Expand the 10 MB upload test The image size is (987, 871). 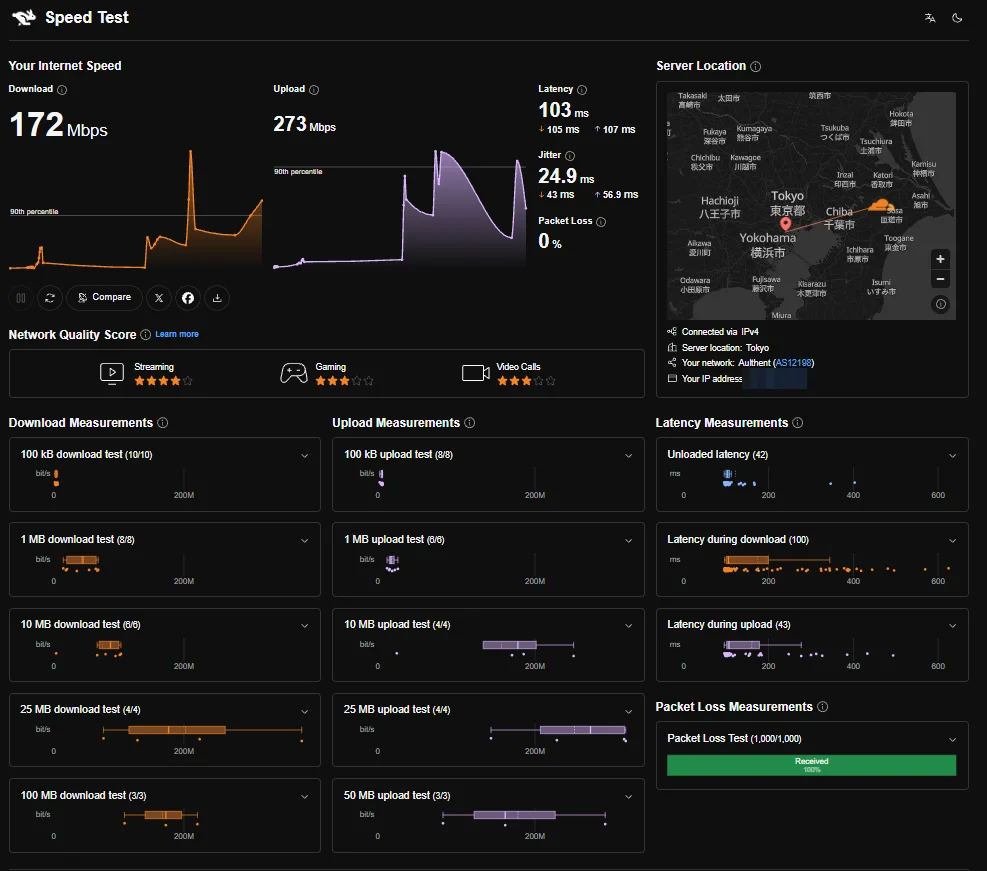[628, 625]
